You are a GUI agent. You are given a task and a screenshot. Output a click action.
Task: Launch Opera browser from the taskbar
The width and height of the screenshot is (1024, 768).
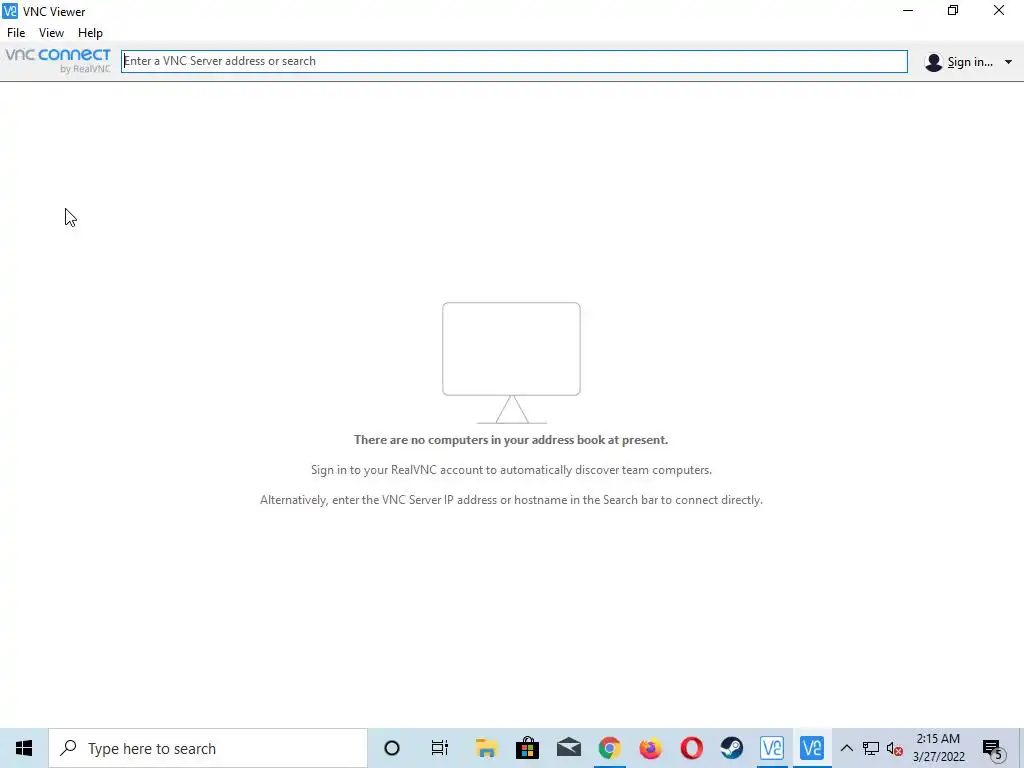click(692, 748)
